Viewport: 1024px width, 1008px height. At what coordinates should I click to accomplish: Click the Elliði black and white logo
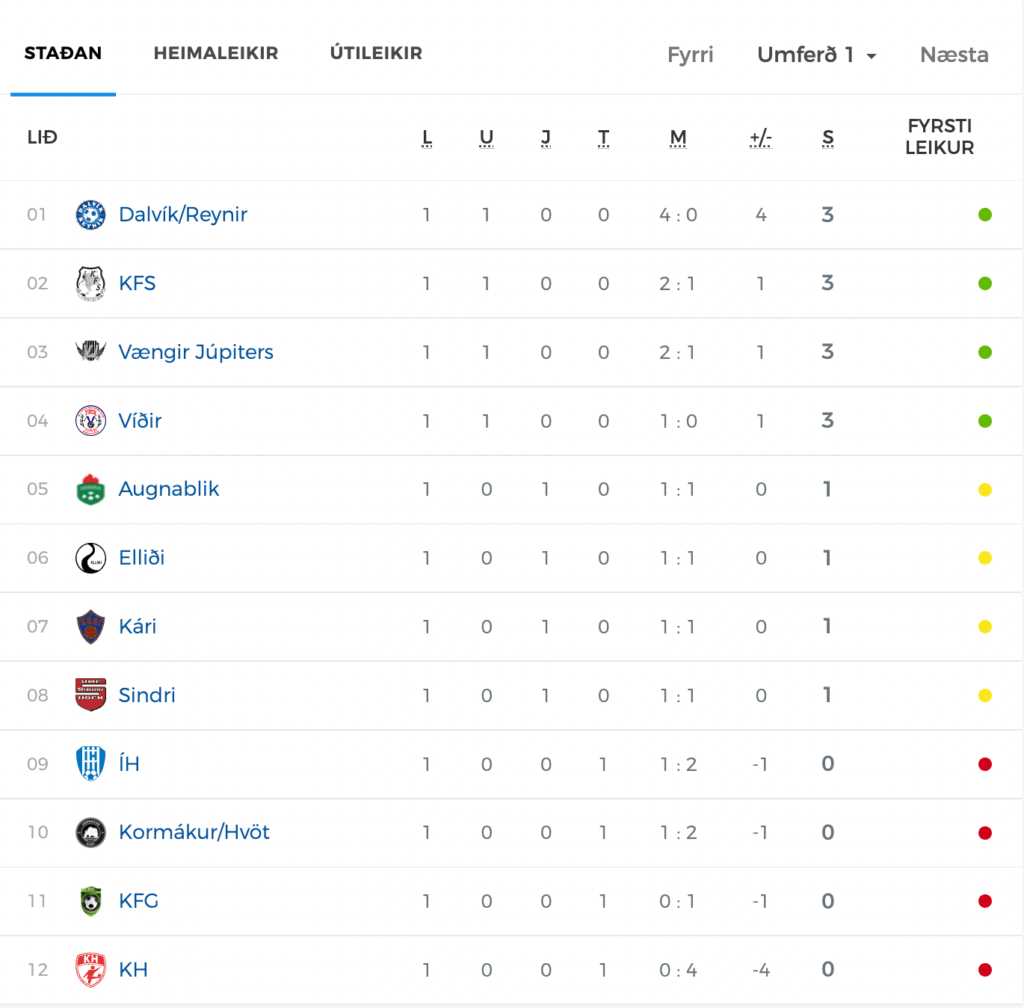(x=91, y=558)
